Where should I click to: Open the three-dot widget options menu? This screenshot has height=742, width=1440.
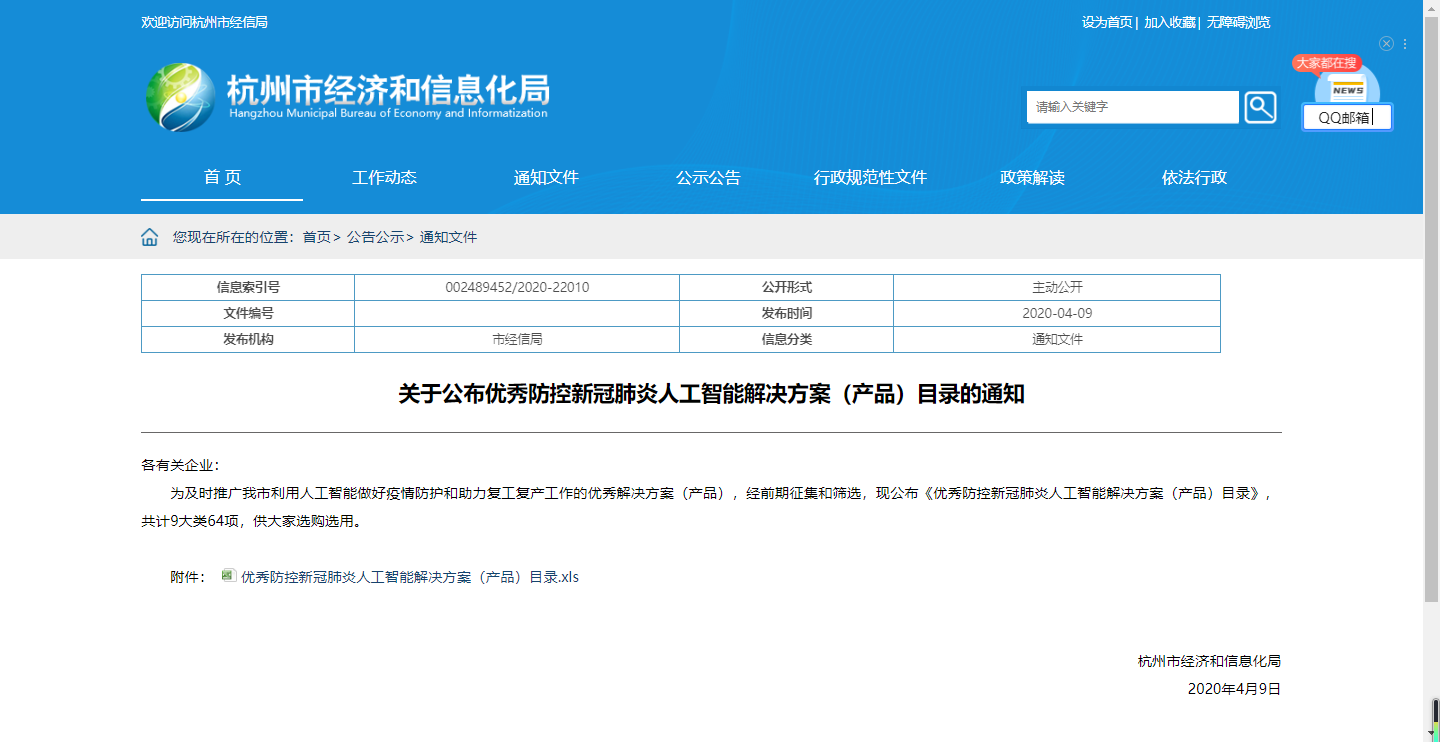(1405, 44)
